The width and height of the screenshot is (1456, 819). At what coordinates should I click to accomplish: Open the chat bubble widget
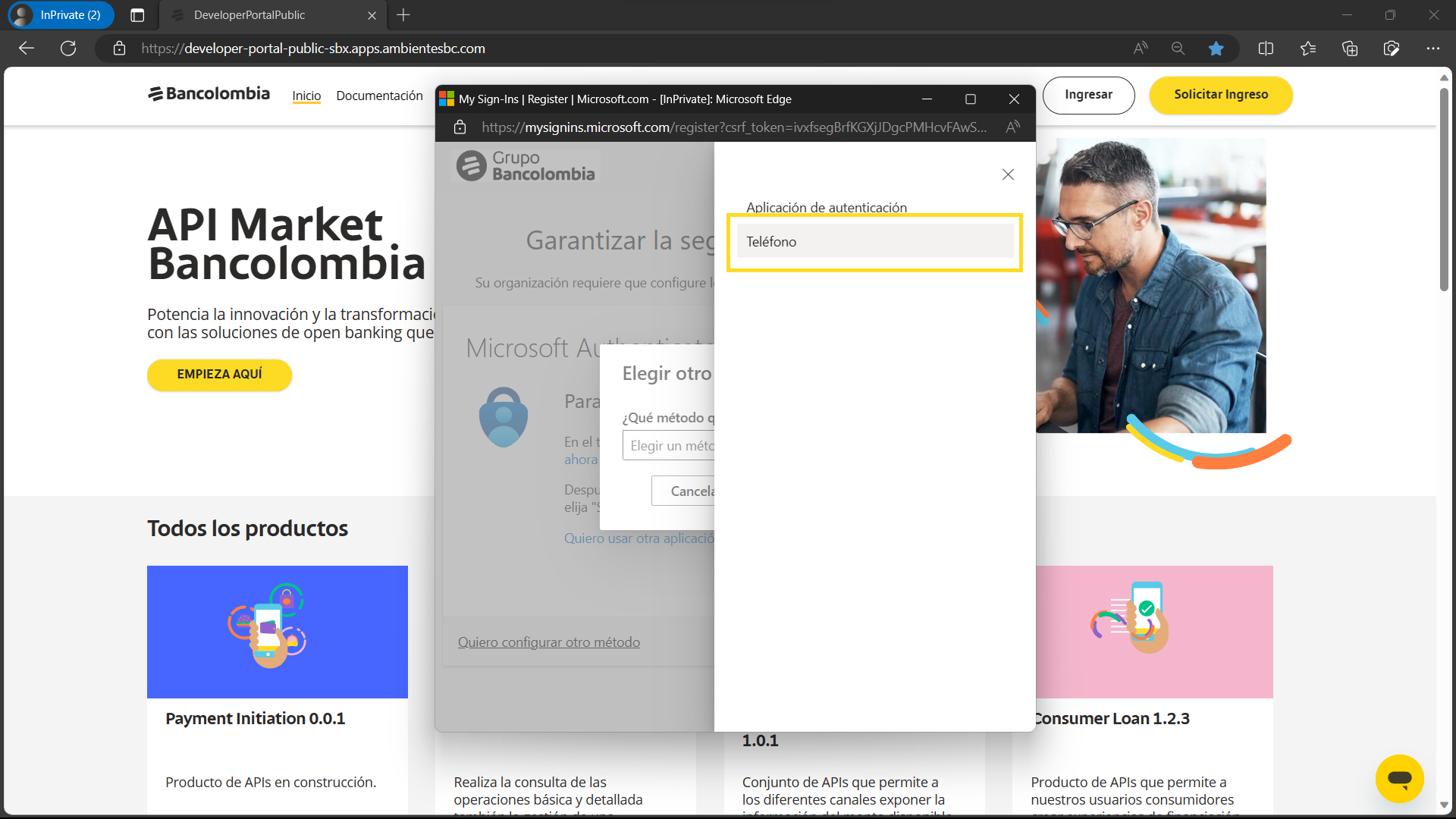[x=1400, y=779]
